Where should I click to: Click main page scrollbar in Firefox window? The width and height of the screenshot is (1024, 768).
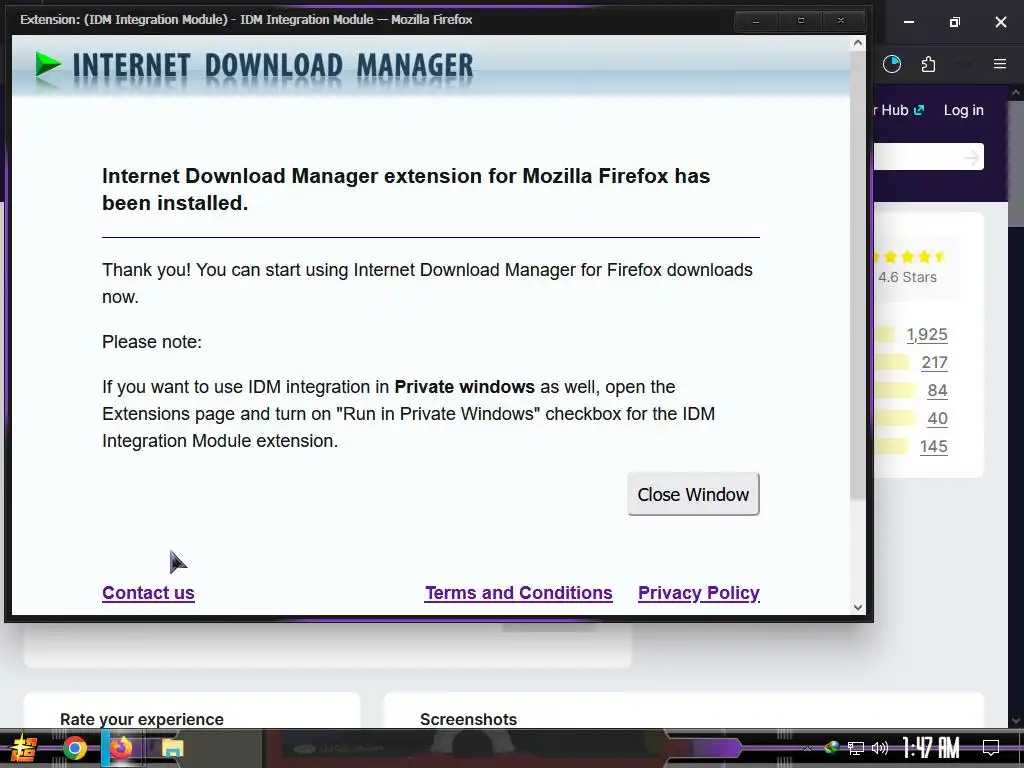point(1016,163)
